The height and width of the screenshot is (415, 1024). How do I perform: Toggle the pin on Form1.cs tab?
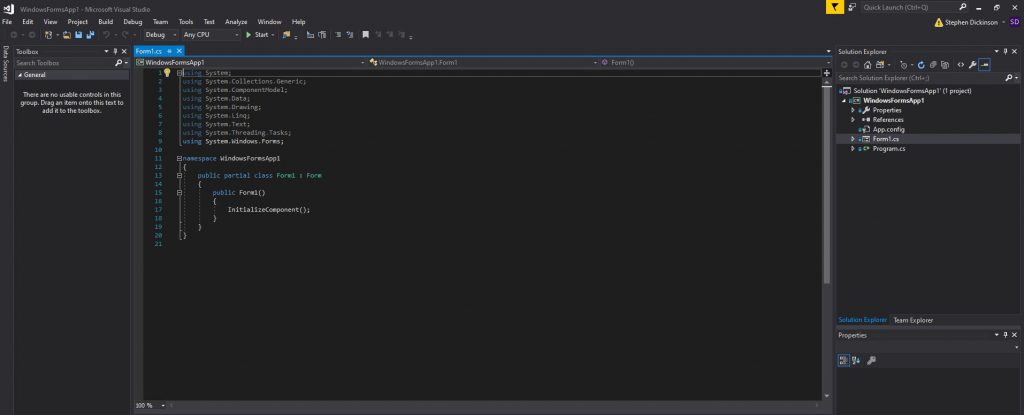[x=169, y=51]
